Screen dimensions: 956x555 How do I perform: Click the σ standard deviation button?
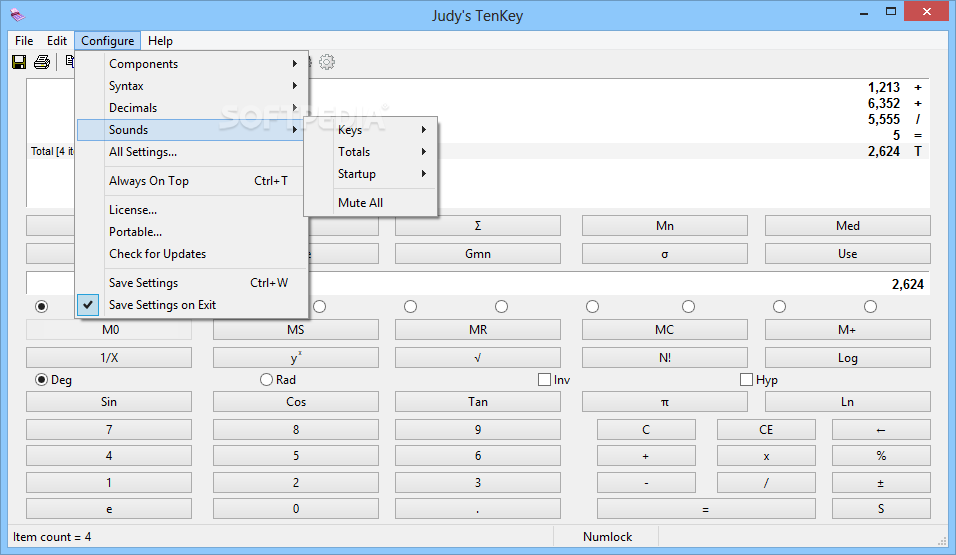click(x=665, y=254)
